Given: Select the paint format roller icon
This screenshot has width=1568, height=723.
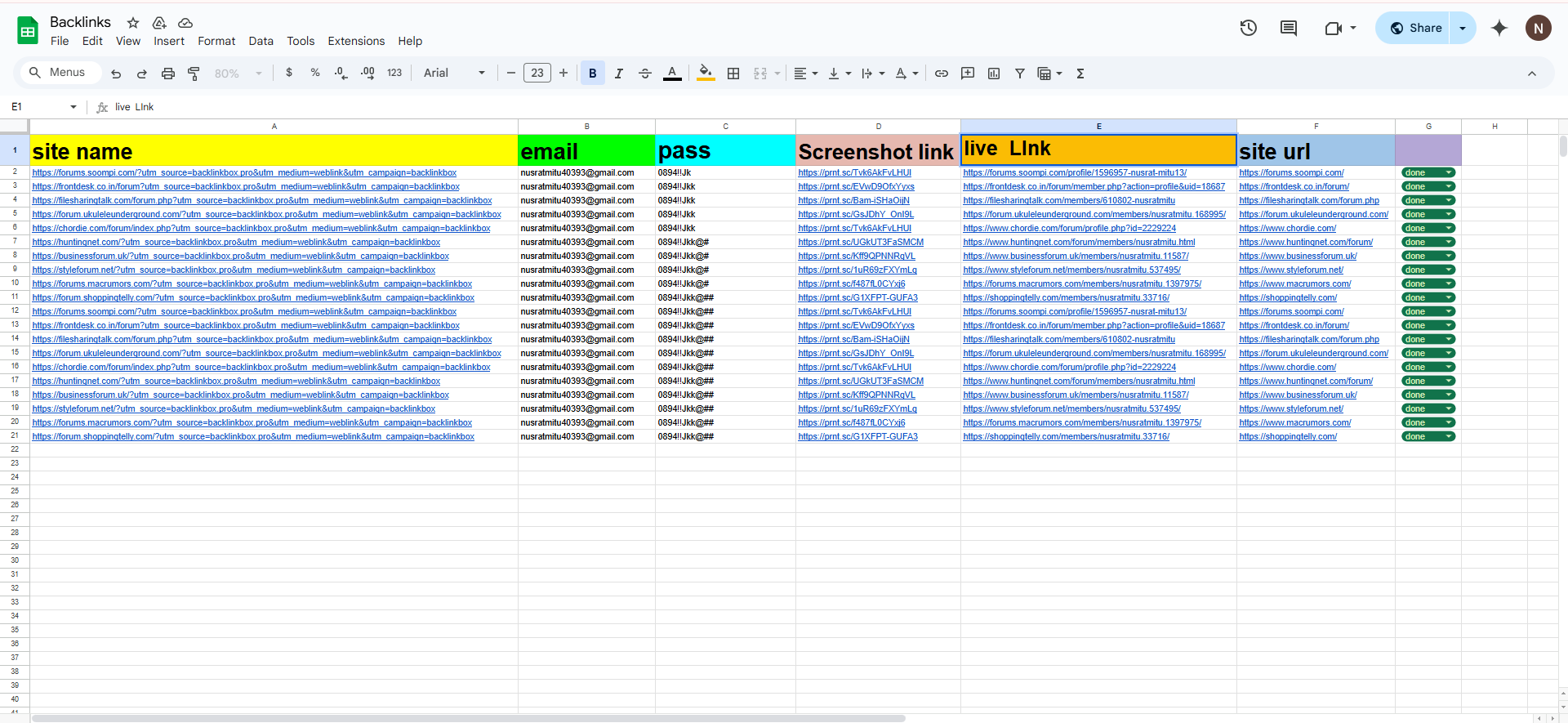Looking at the screenshot, I should coord(194,74).
